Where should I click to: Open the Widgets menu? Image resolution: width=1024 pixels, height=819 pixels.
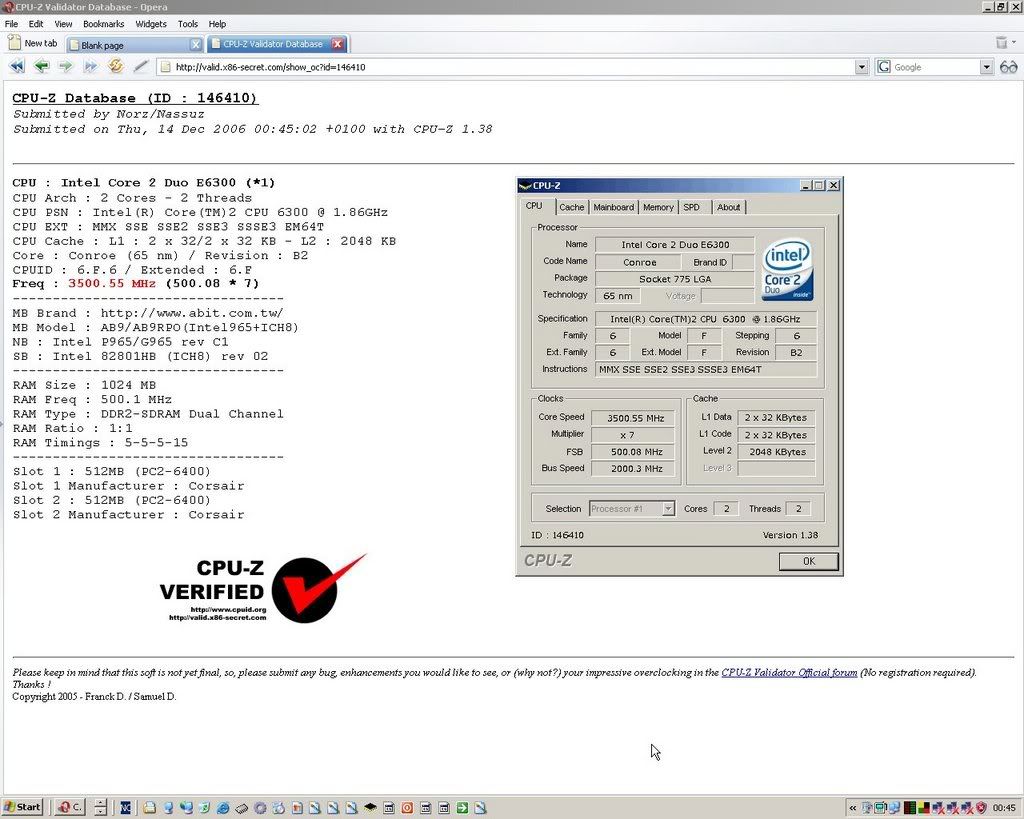point(151,24)
